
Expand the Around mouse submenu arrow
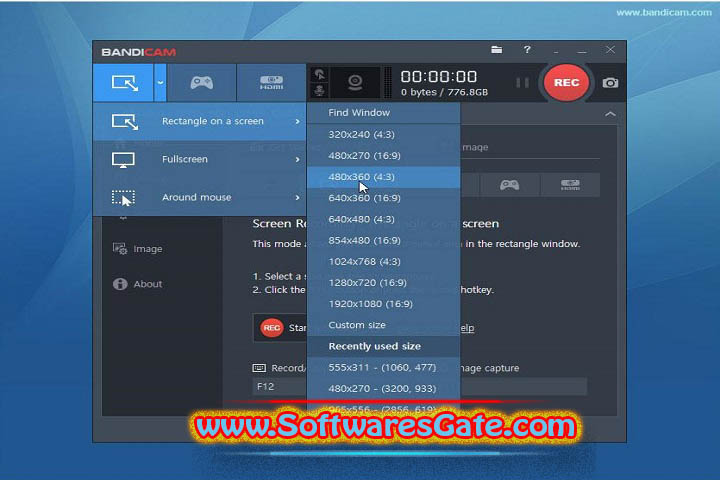[298, 198]
